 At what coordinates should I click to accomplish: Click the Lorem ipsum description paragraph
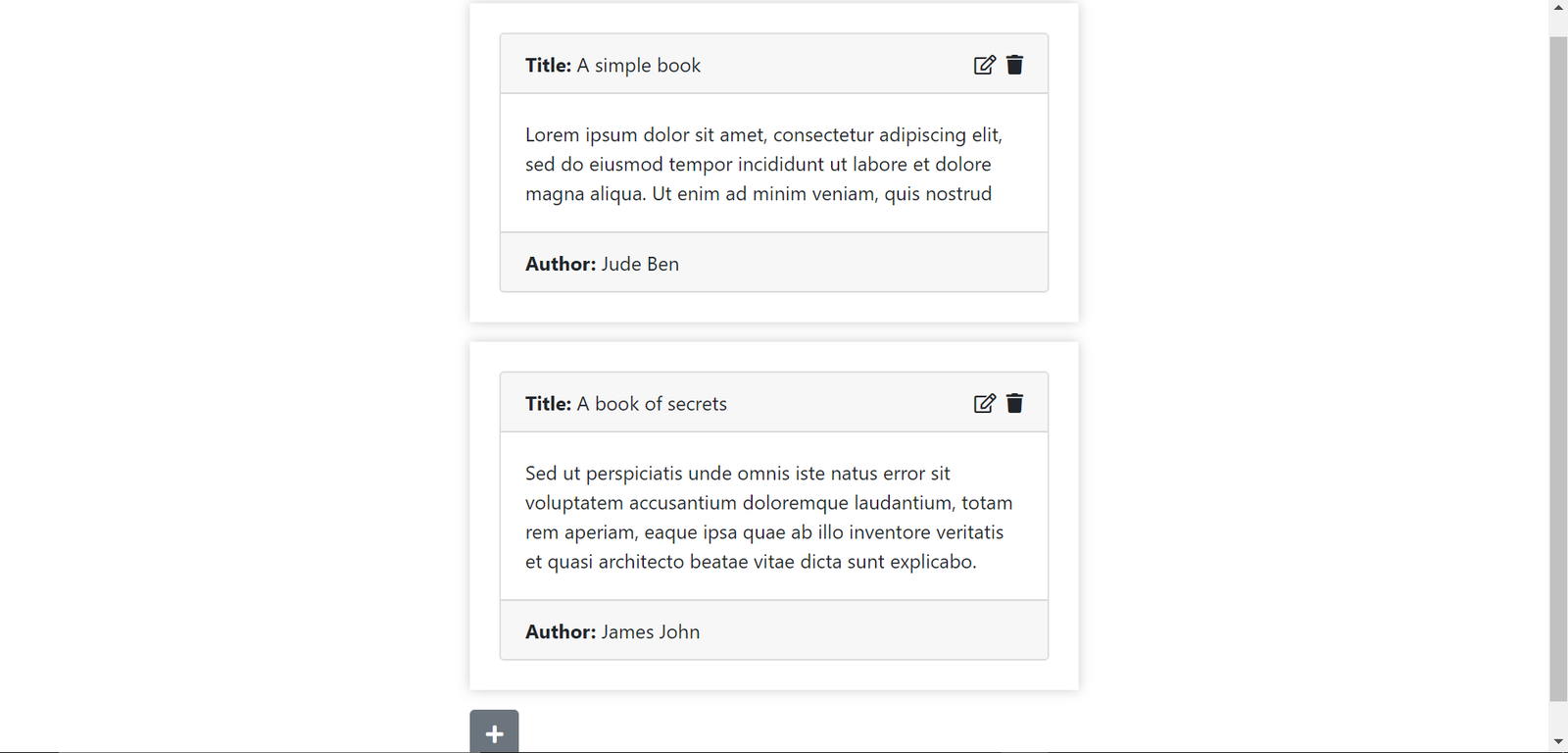tap(763, 164)
